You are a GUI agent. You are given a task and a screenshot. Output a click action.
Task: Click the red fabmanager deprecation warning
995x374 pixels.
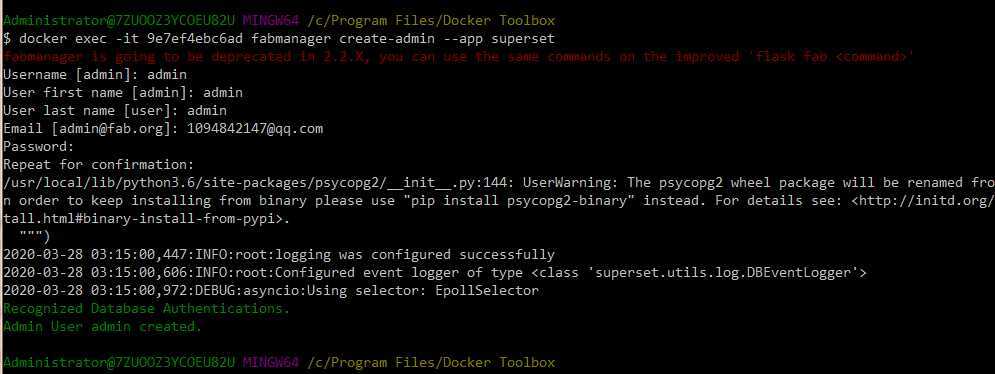tap(458, 57)
